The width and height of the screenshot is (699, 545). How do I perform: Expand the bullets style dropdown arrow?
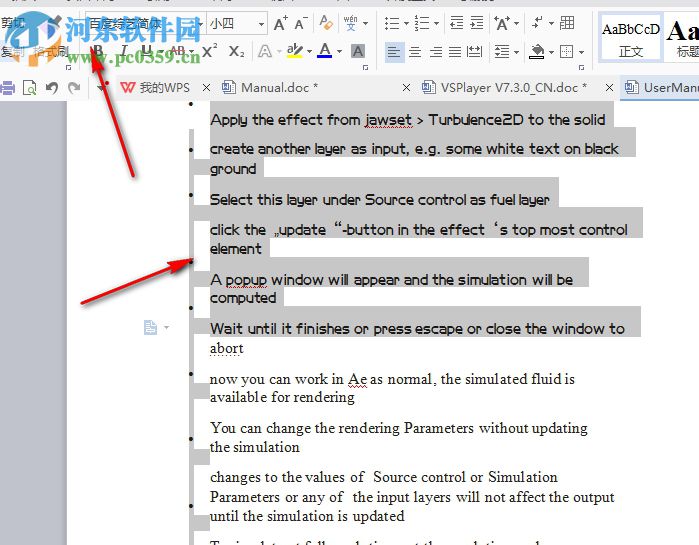tap(406, 24)
